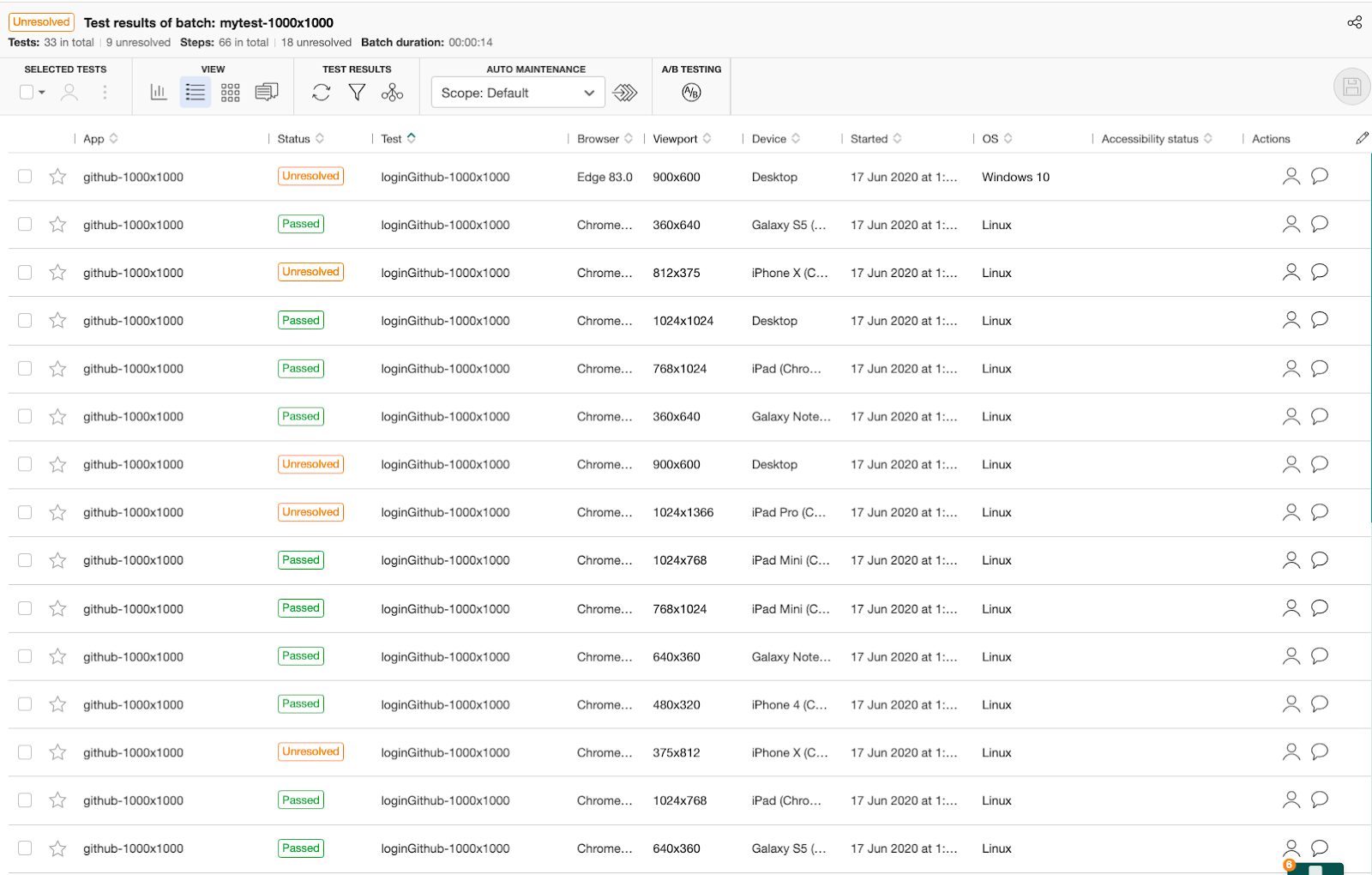Open comments for the Windows 10 row
This screenshot has width=1372, height=875.
coord(1320,176)
